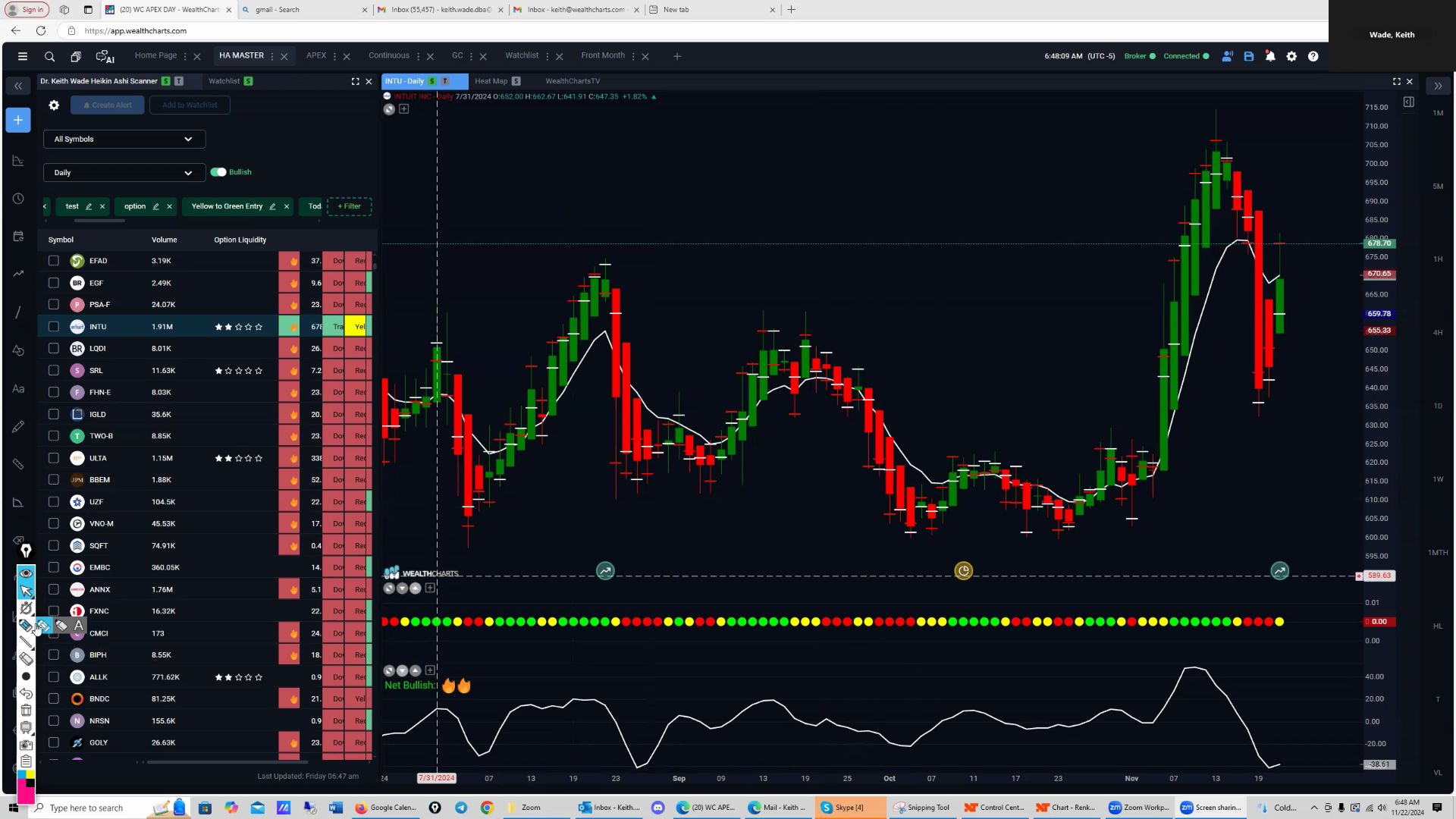Switch to the APEX workspace tab

pos(316,55)
